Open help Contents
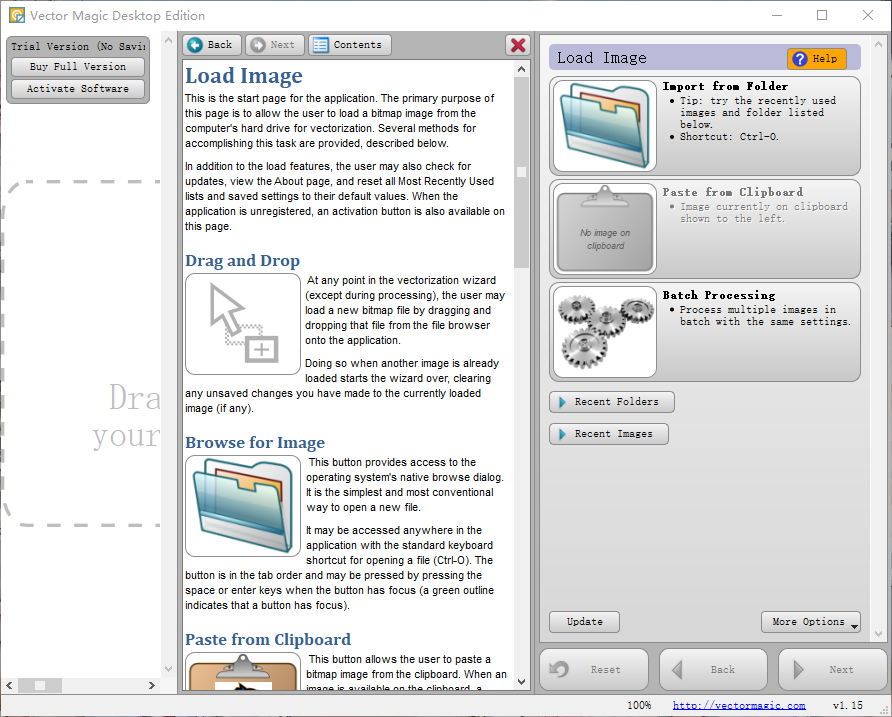This screenshot has height=717, width=892. click(x=349, y=45)
